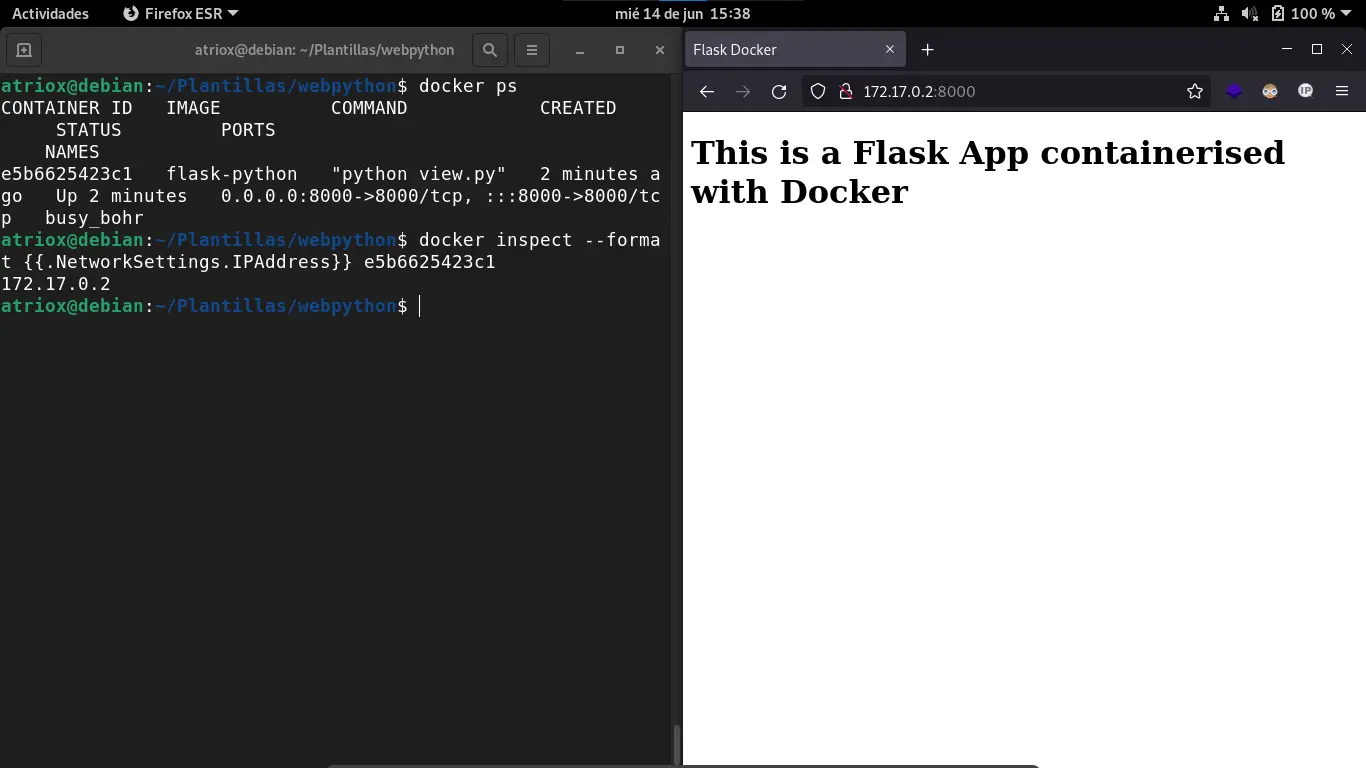Screen dimensions: 1366x768
Task: Click the Flask App page heading
Action: click(x=988, y=172)
